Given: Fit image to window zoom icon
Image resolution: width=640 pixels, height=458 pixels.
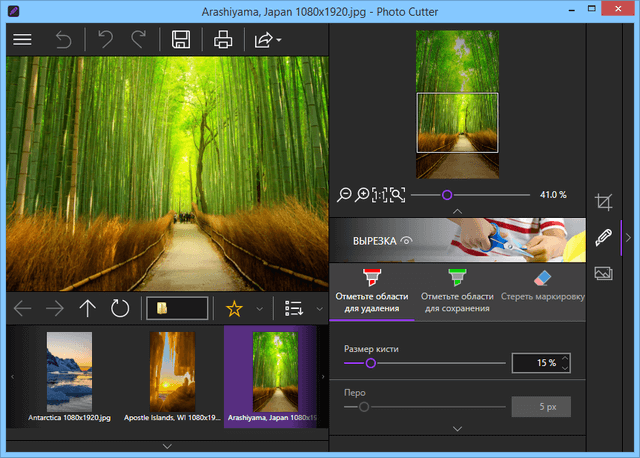Looking at the screenshot, I should (x=397, y=195).
